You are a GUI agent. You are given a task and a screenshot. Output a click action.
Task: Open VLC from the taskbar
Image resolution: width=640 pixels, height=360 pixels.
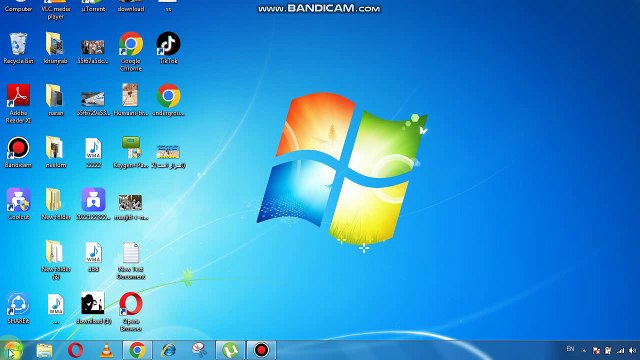pos(106,350)
